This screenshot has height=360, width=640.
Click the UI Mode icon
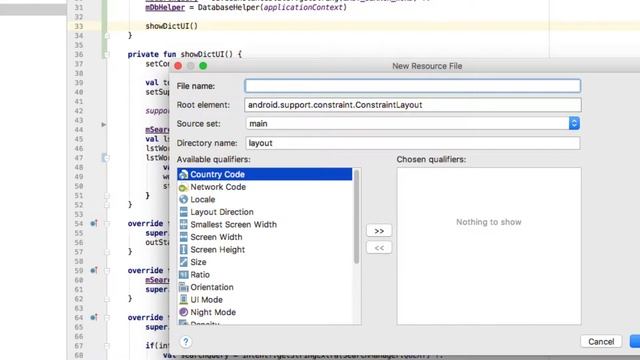[x=183, y=300]
